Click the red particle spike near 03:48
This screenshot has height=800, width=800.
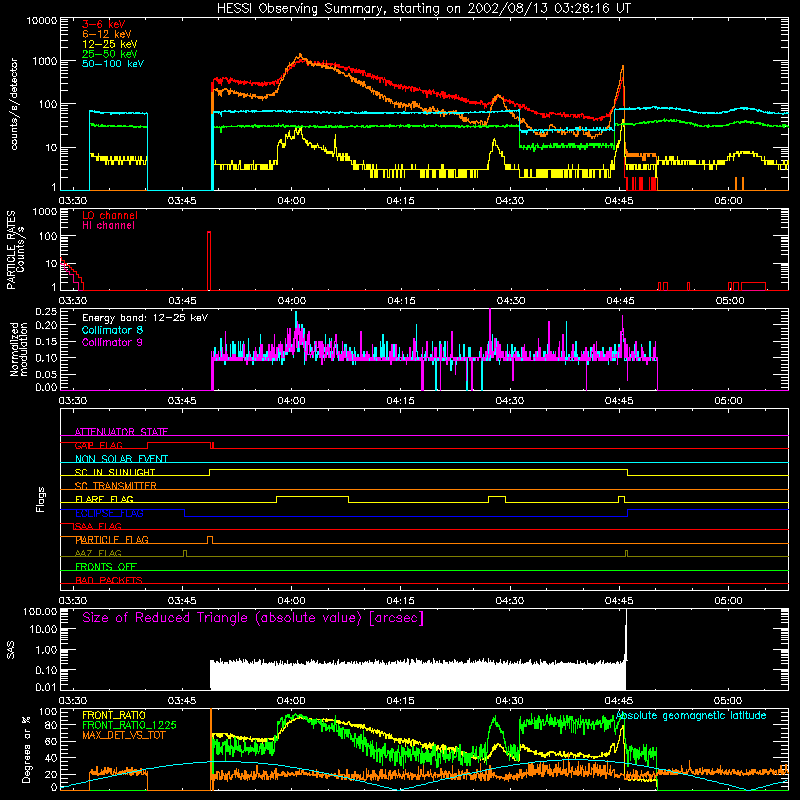point(209,260)
